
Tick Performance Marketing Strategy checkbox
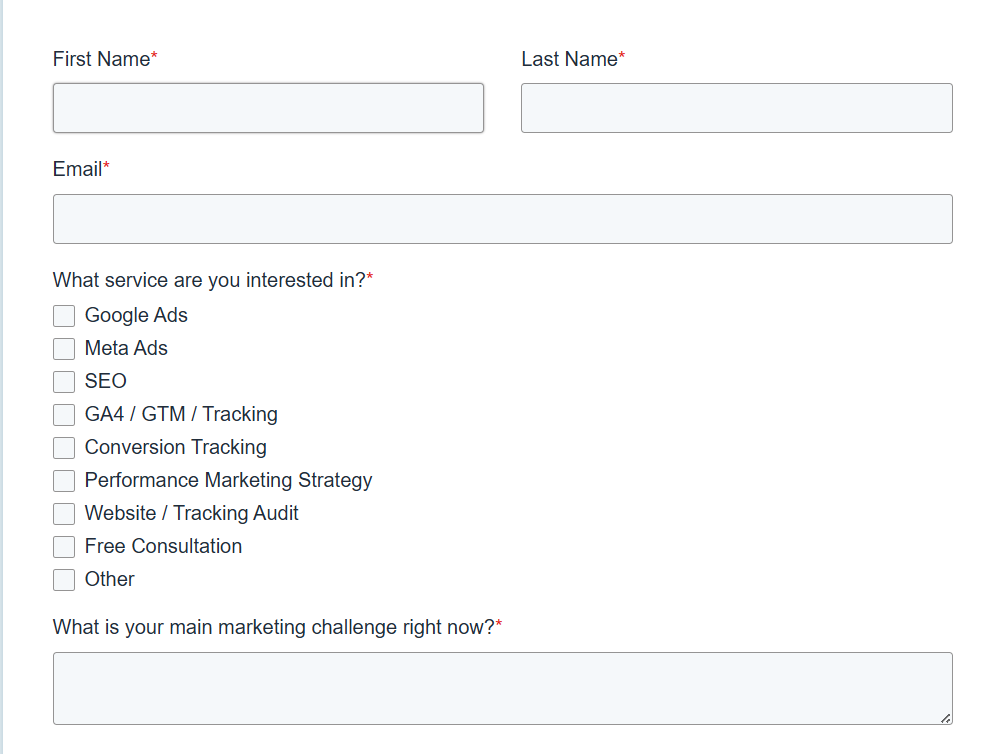64,481
